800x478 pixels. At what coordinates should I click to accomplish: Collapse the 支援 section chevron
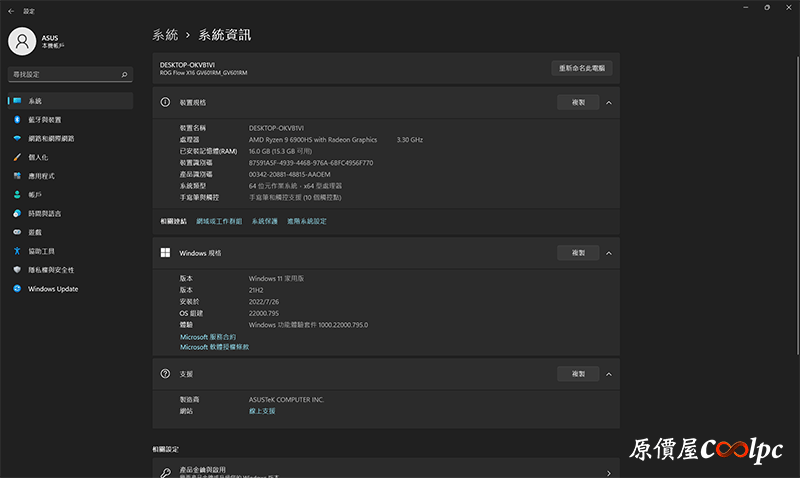609,374
